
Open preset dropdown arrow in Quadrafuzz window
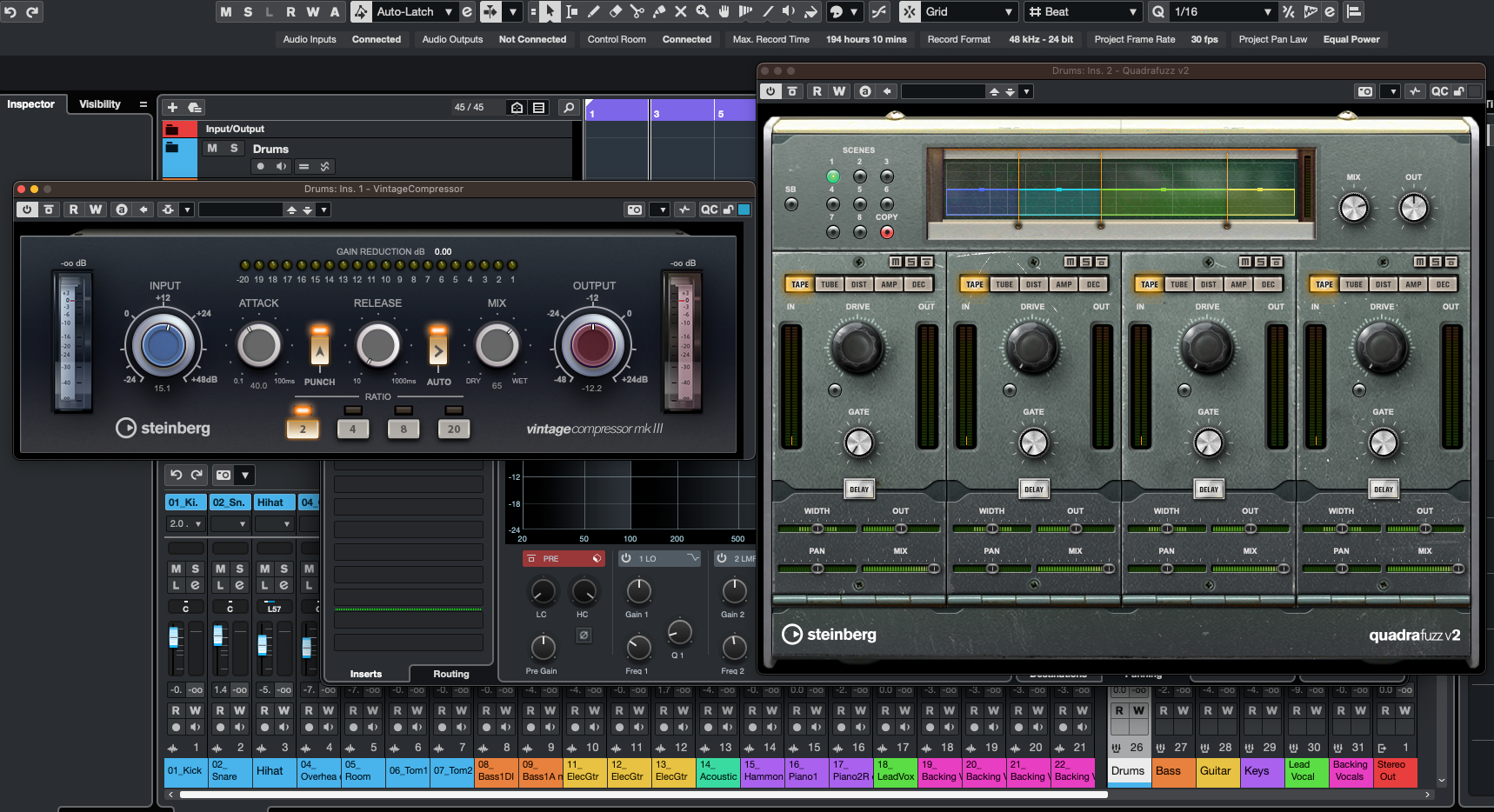tap(1026, 91)
